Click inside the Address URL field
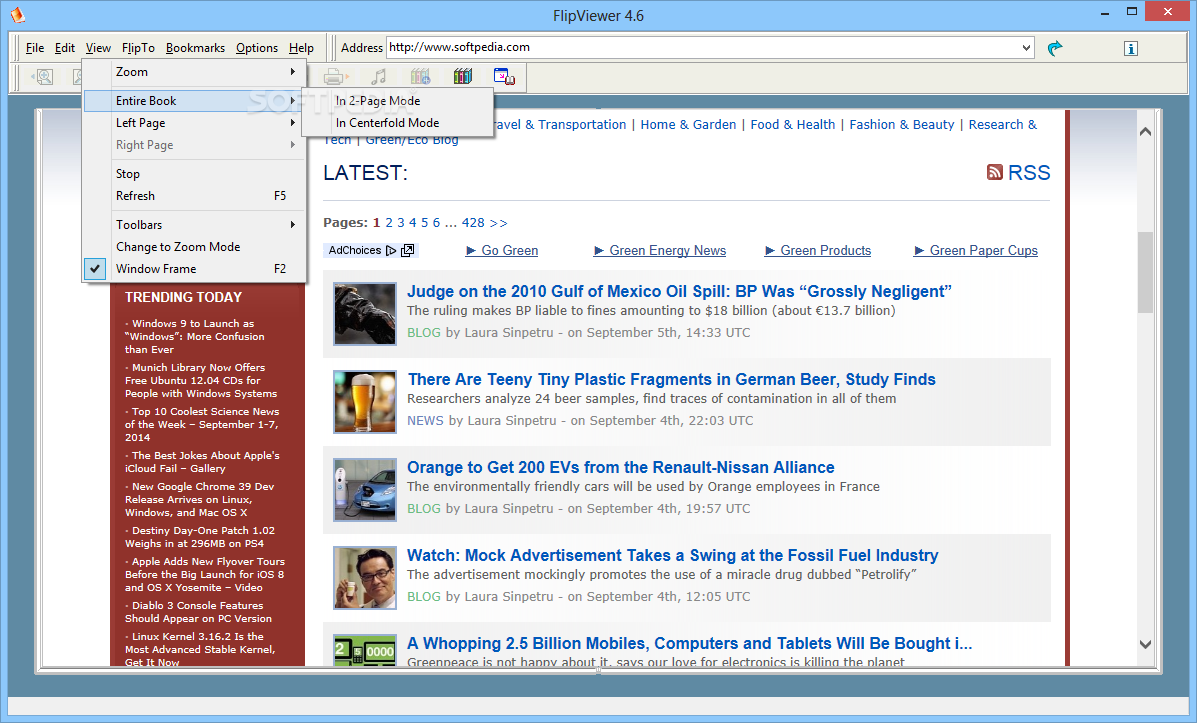Screen dimensions: 1197x723 (702, 47)
